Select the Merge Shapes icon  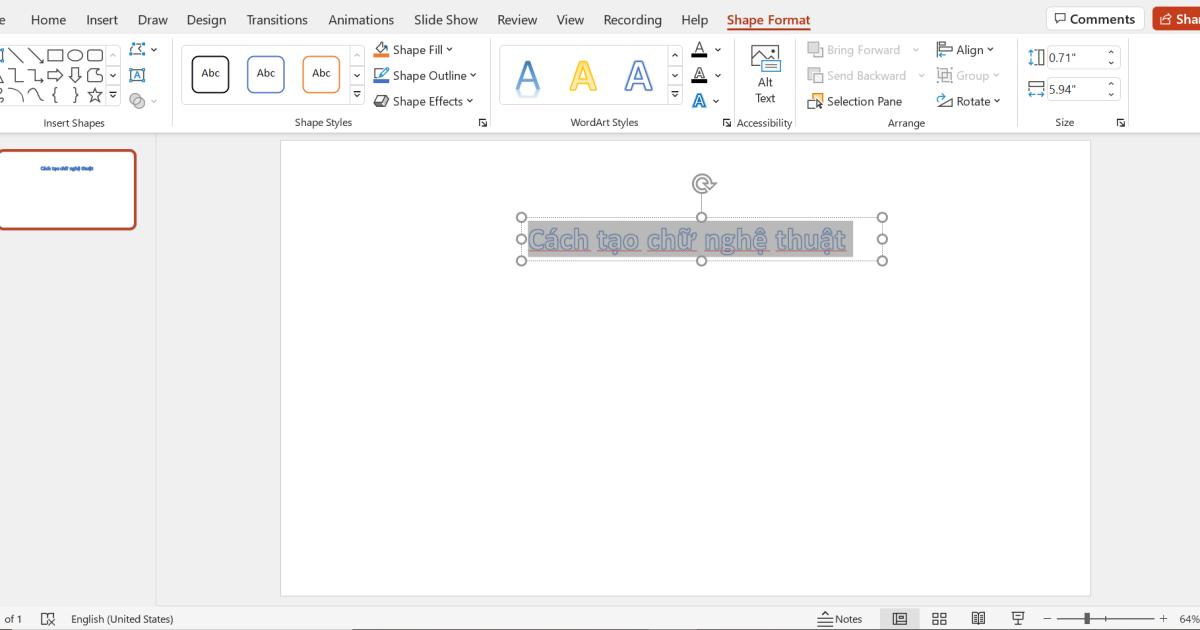click(137, 100)
